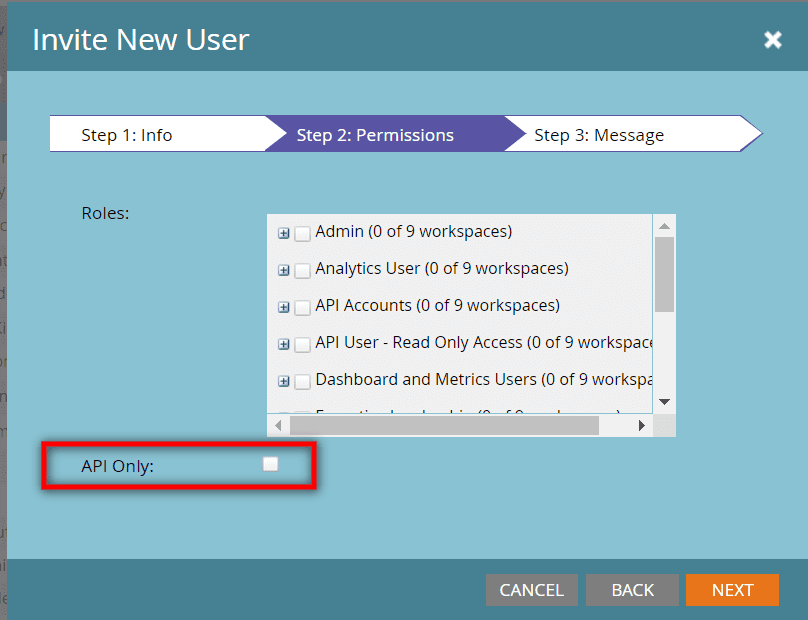The width and height of the screenshot is (808, 620).
Task: Expand the Analytics User role node
Action: [x=284, y=270]
